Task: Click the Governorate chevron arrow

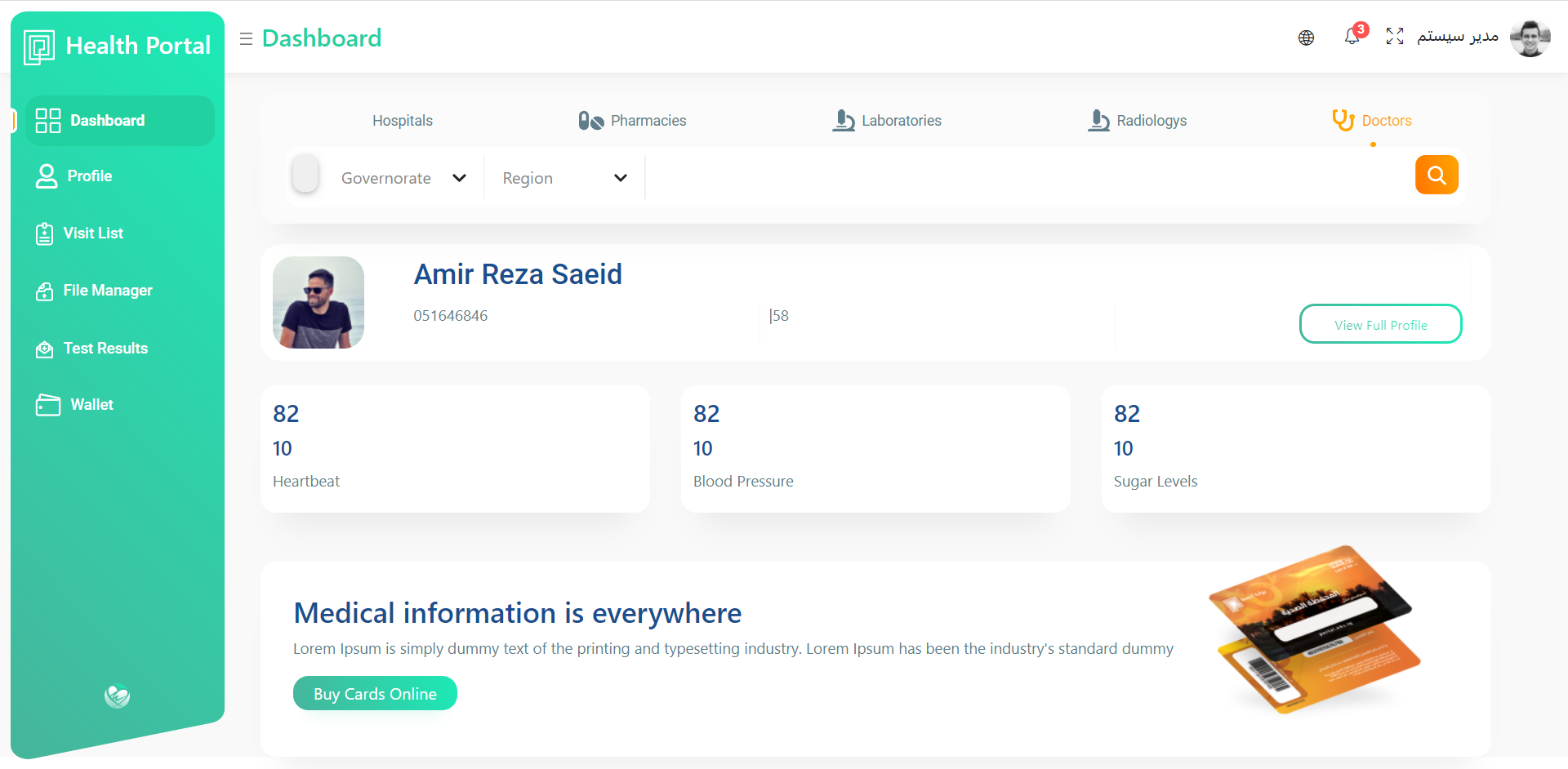Action: pos(459,178)
